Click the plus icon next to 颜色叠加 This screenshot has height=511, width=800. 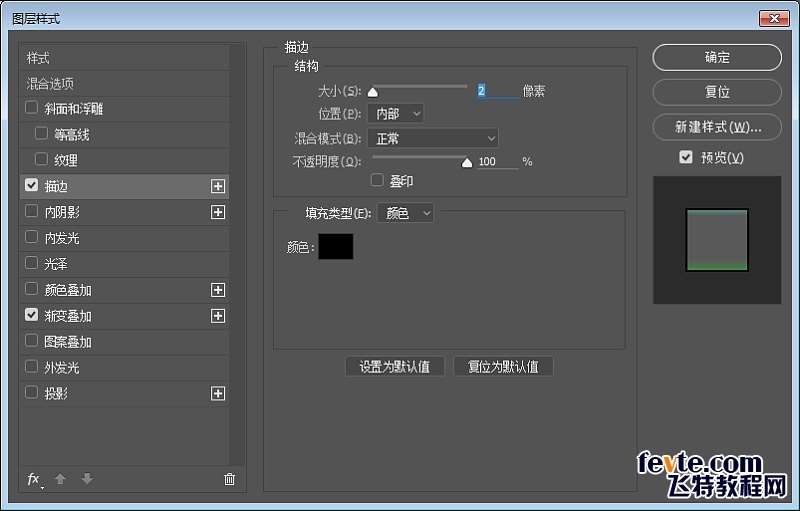(218, 290)
